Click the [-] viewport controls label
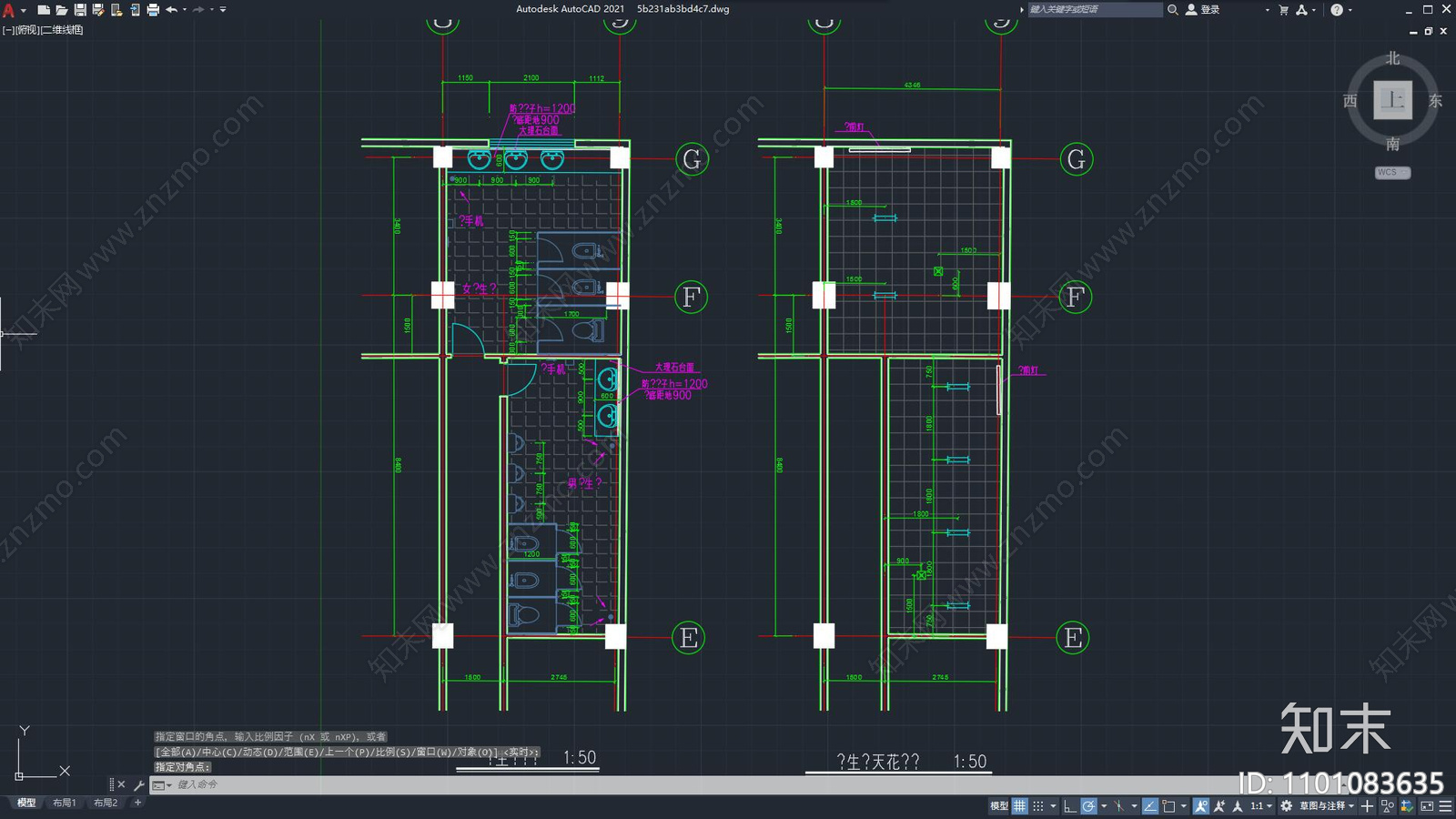1456x819 pixels. click(9, 30)
